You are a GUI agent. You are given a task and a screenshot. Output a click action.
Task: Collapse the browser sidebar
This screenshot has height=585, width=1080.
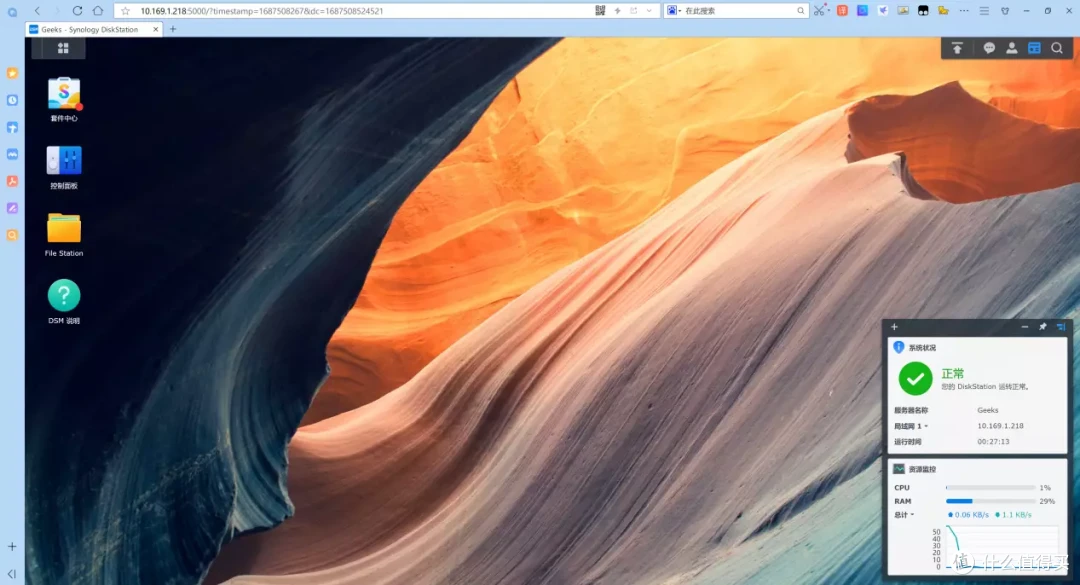coord(12,573)
